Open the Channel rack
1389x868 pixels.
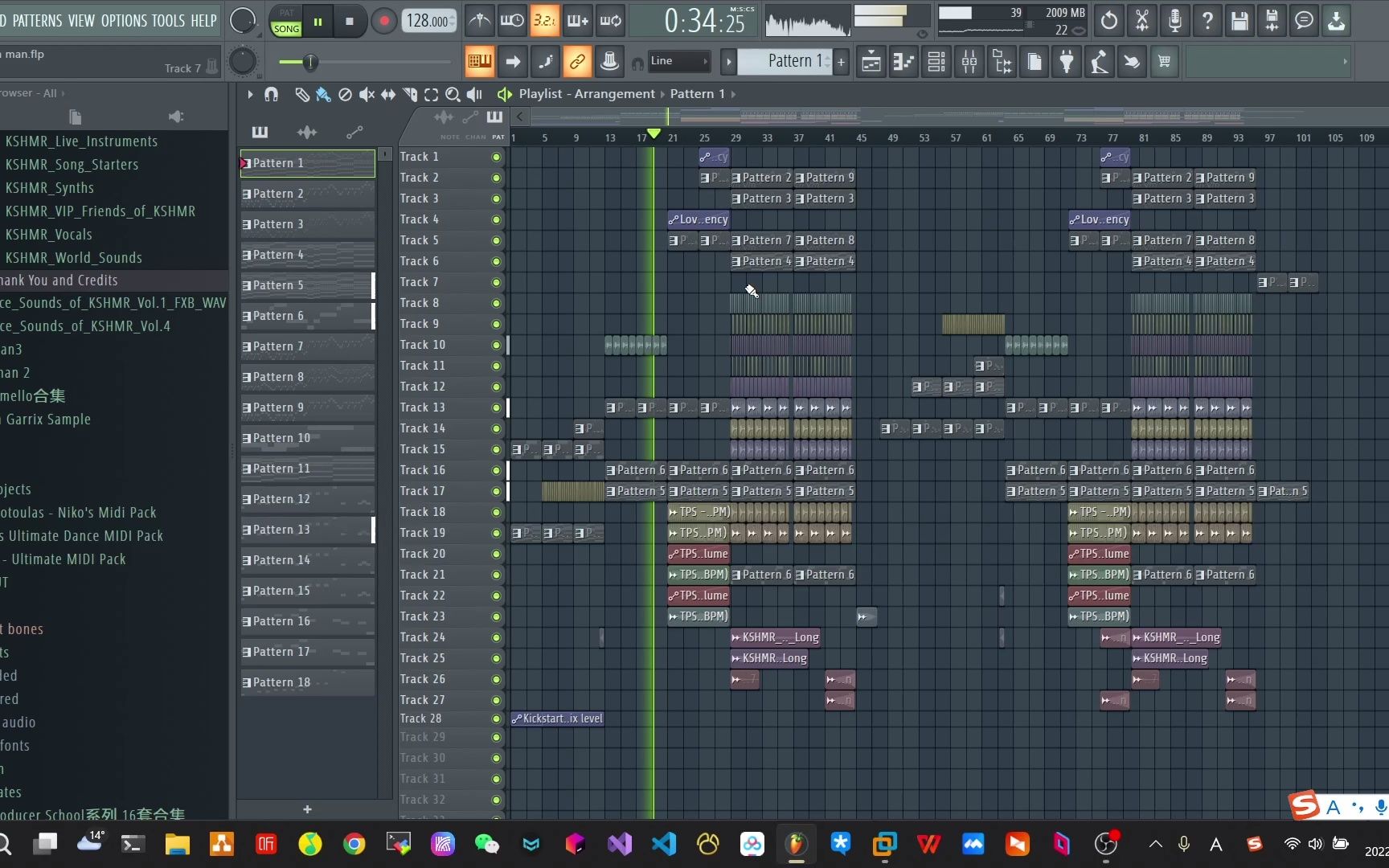coord(936,61)
